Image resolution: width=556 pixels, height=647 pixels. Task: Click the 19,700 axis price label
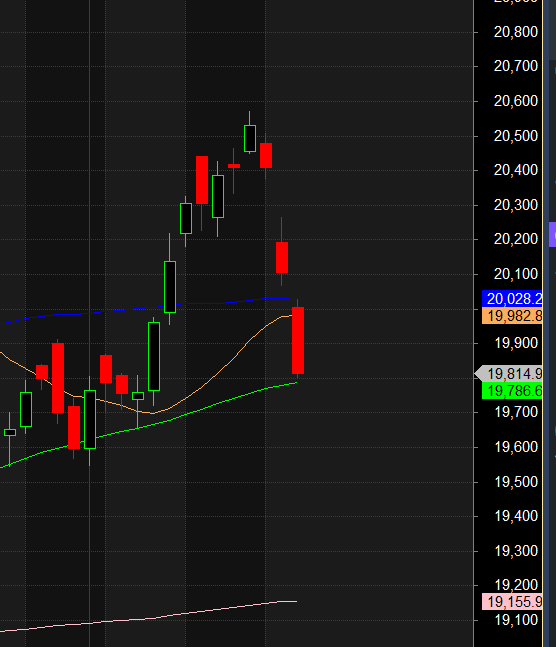(516, 412)
